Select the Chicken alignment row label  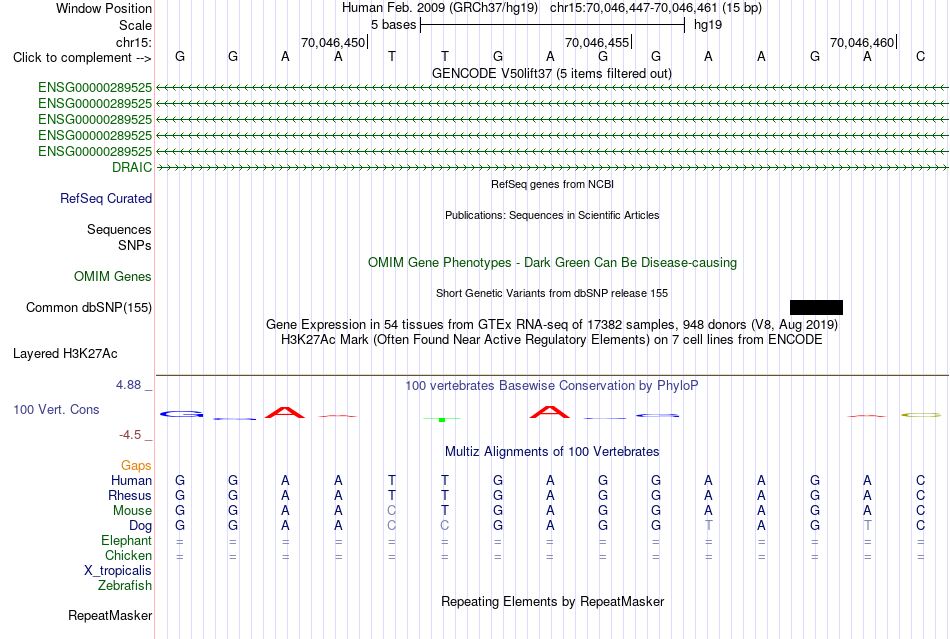point(128,555)
